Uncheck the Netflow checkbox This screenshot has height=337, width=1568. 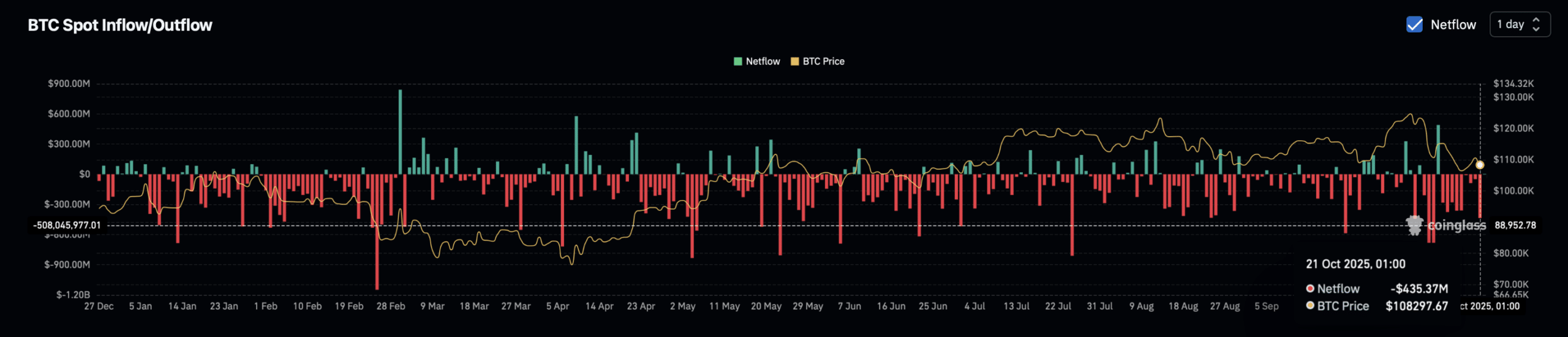1414,25
